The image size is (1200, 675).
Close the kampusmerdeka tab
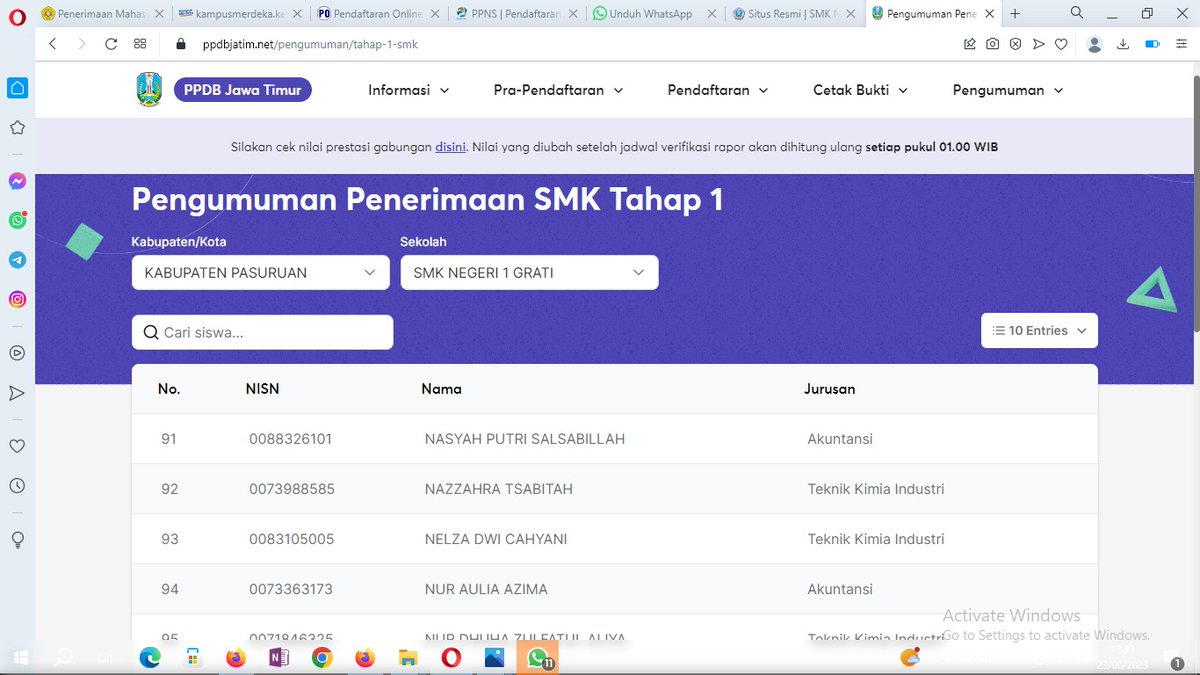296,14
